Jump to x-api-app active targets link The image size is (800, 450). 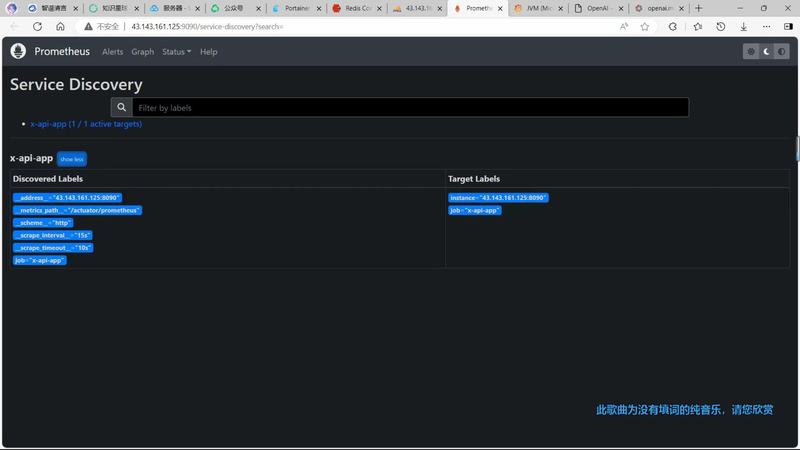(86, 124)
